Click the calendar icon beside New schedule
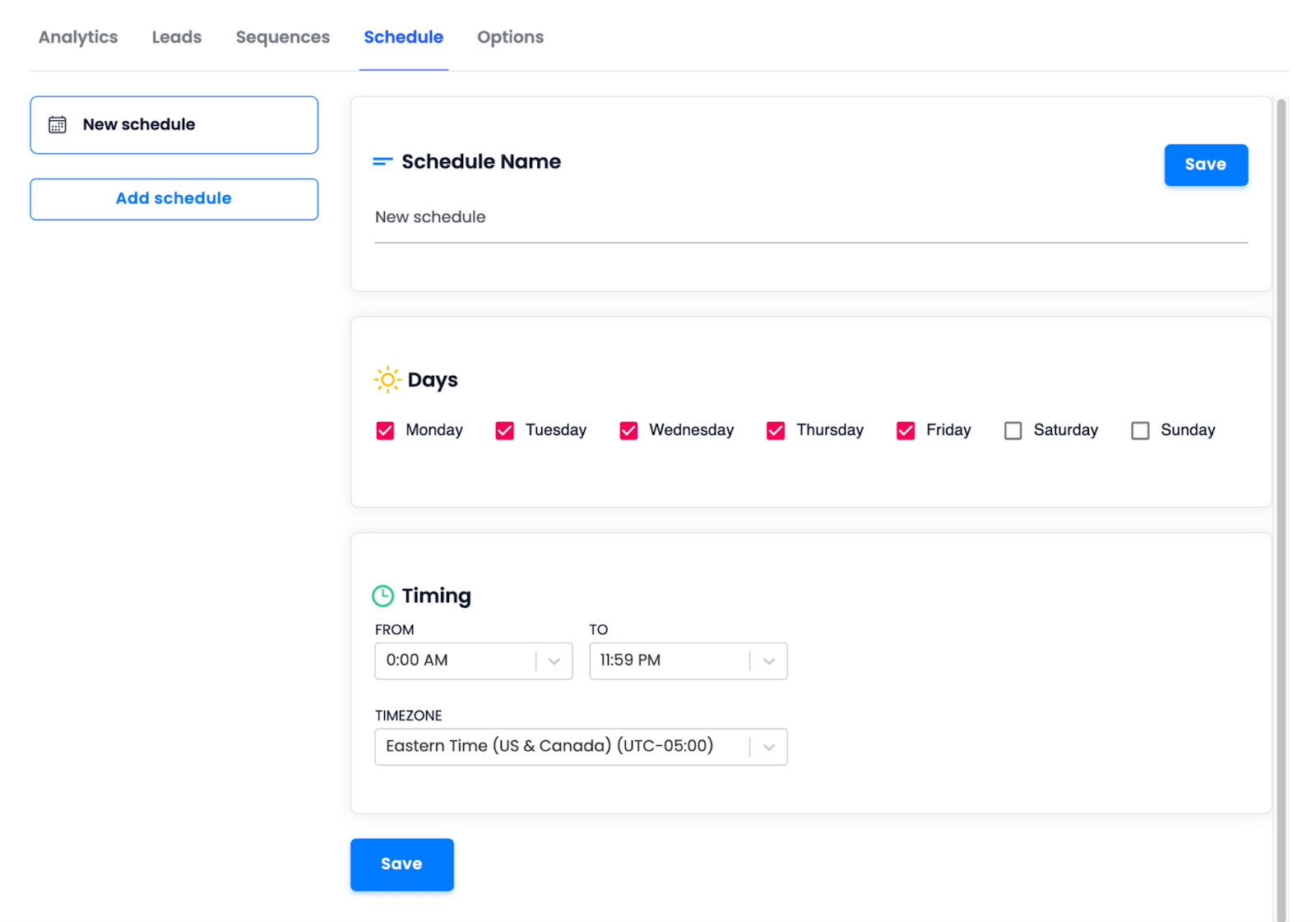This screenshot has height=922, width=1316. (56, 124)
